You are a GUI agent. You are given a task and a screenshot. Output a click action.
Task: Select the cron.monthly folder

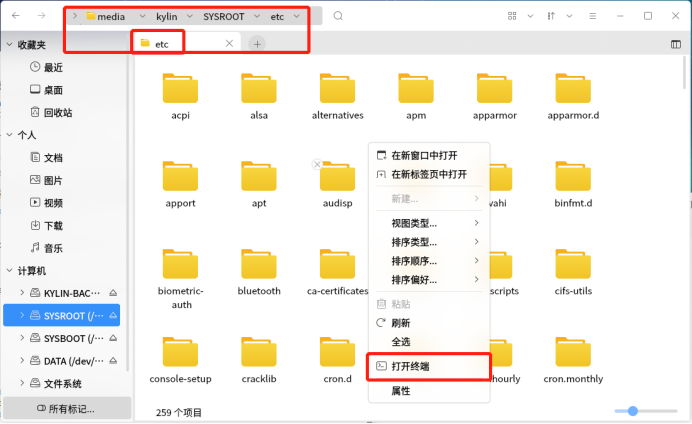coord(573,360)
